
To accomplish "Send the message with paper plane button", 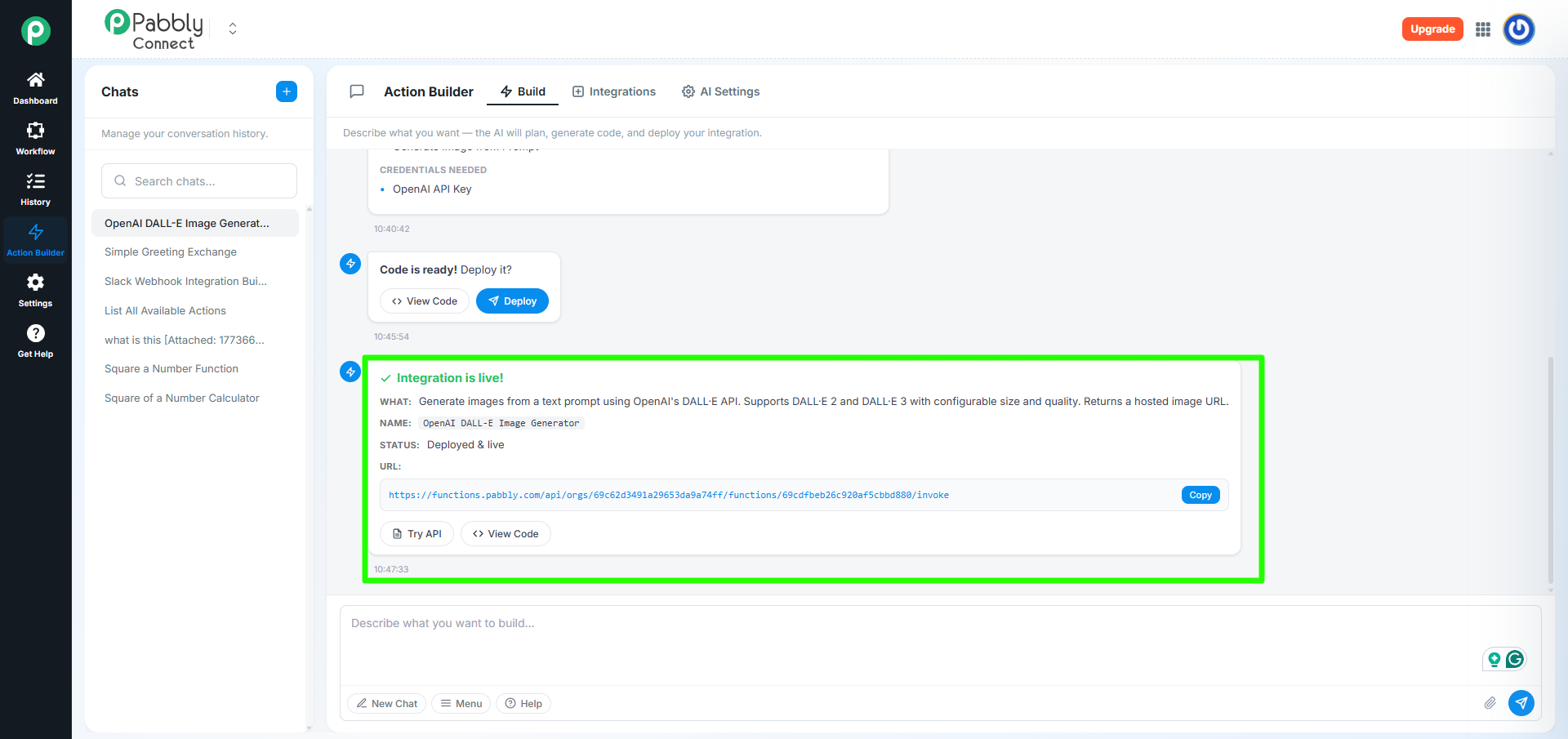I will point(1521,703).
